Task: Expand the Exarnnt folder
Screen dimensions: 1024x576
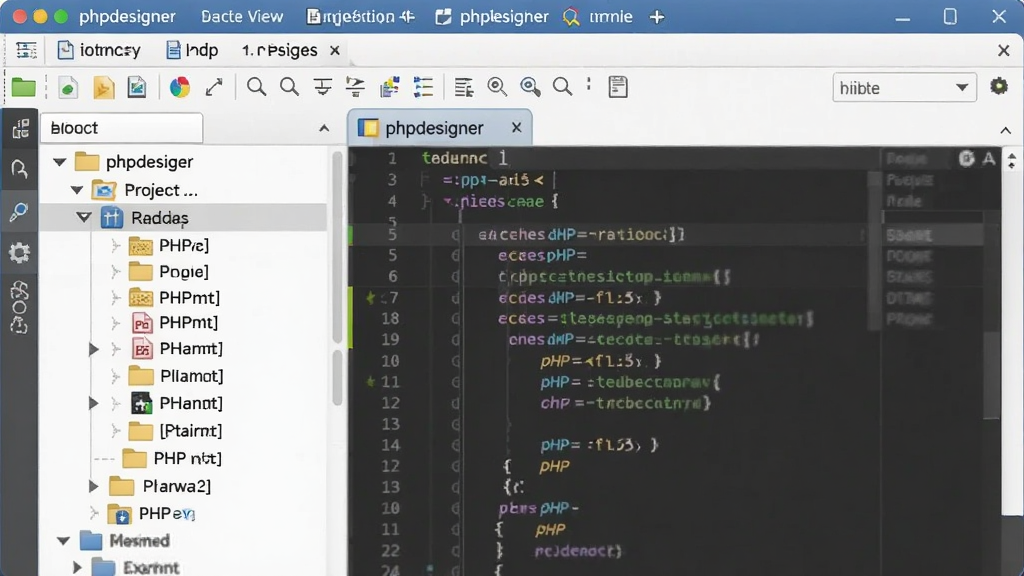Action: coord(77,567)
